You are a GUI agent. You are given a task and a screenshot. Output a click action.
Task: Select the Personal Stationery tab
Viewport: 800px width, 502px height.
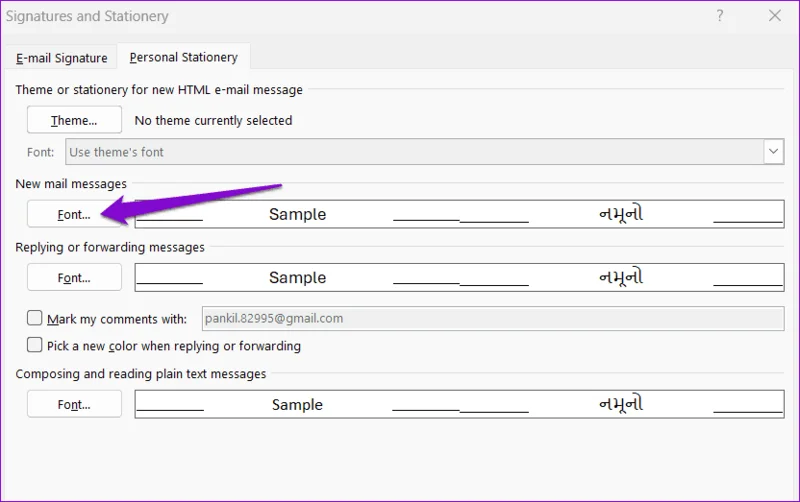coord(184,57)
